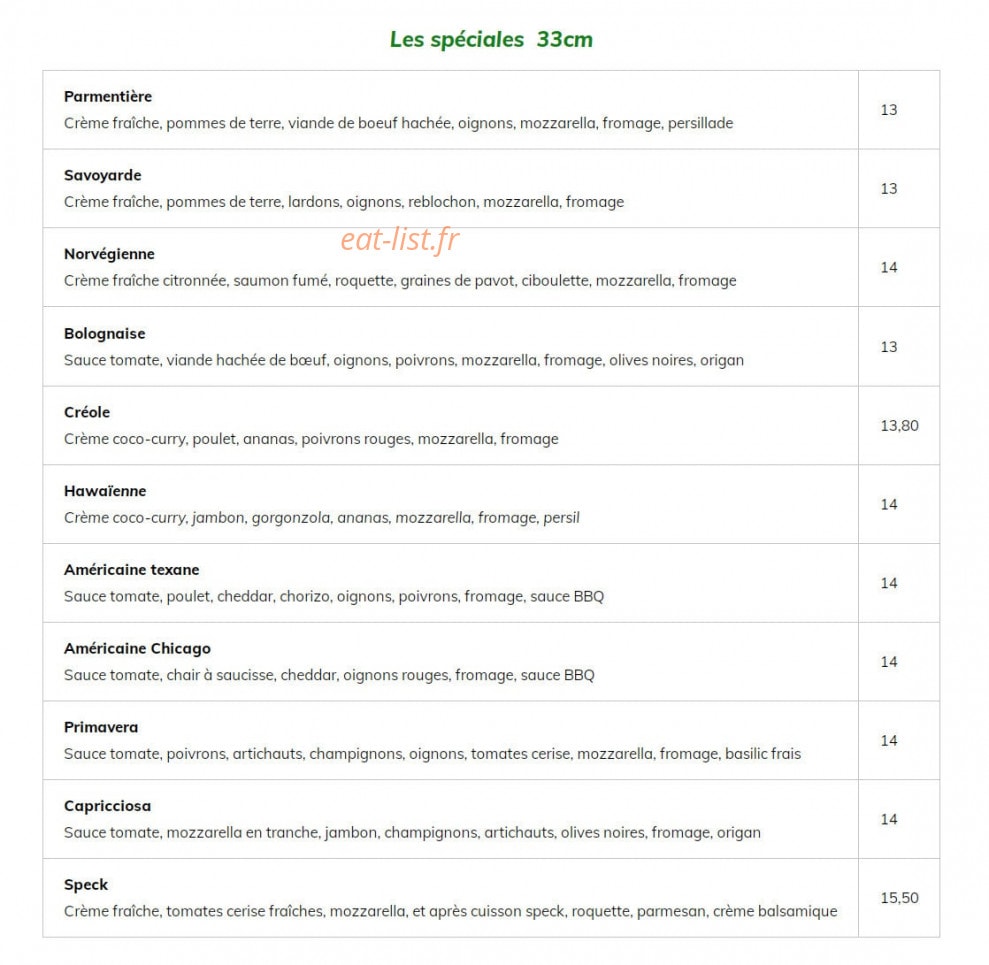Screen dimensions: 989x965
Task: Click the Parmentière price of 13
Action: [889, 110]
